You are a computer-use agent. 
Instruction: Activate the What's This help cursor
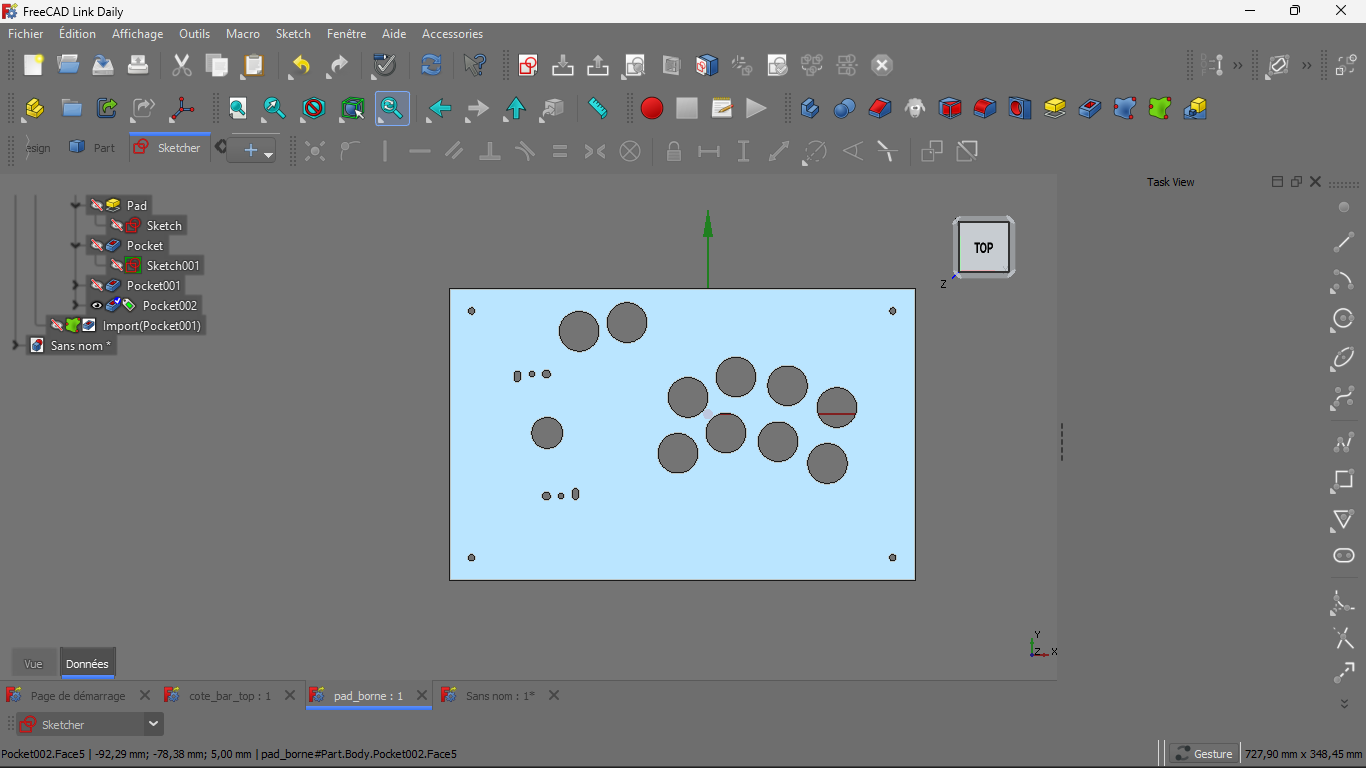(475, 65)
